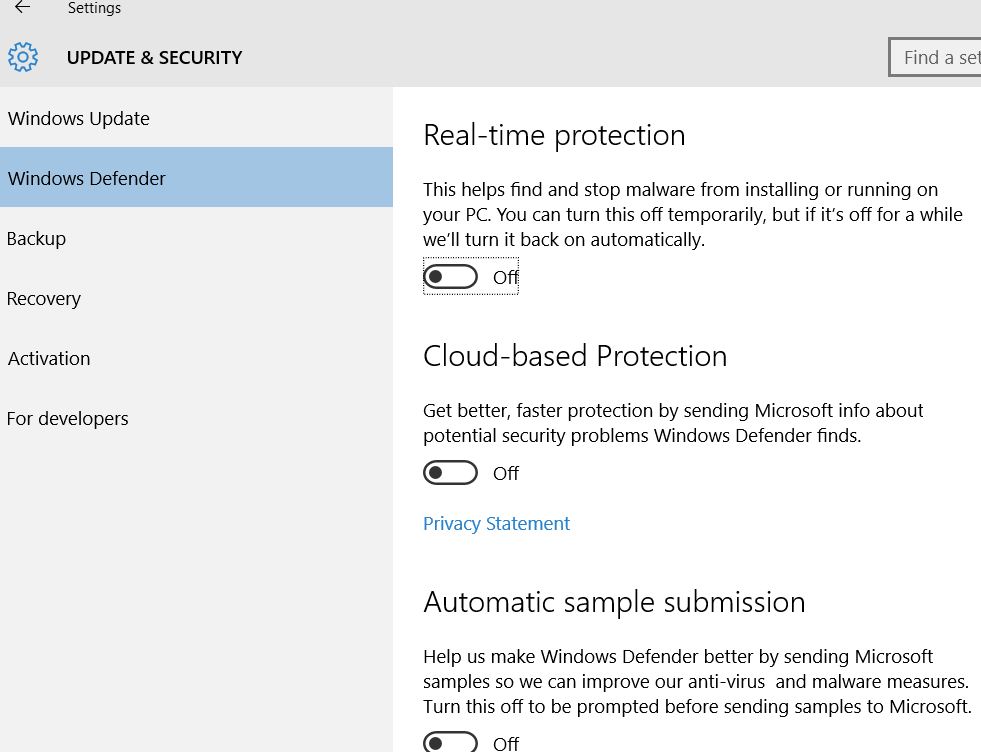Click the UPDATE & SECURITY header title

tap(155, 58)
